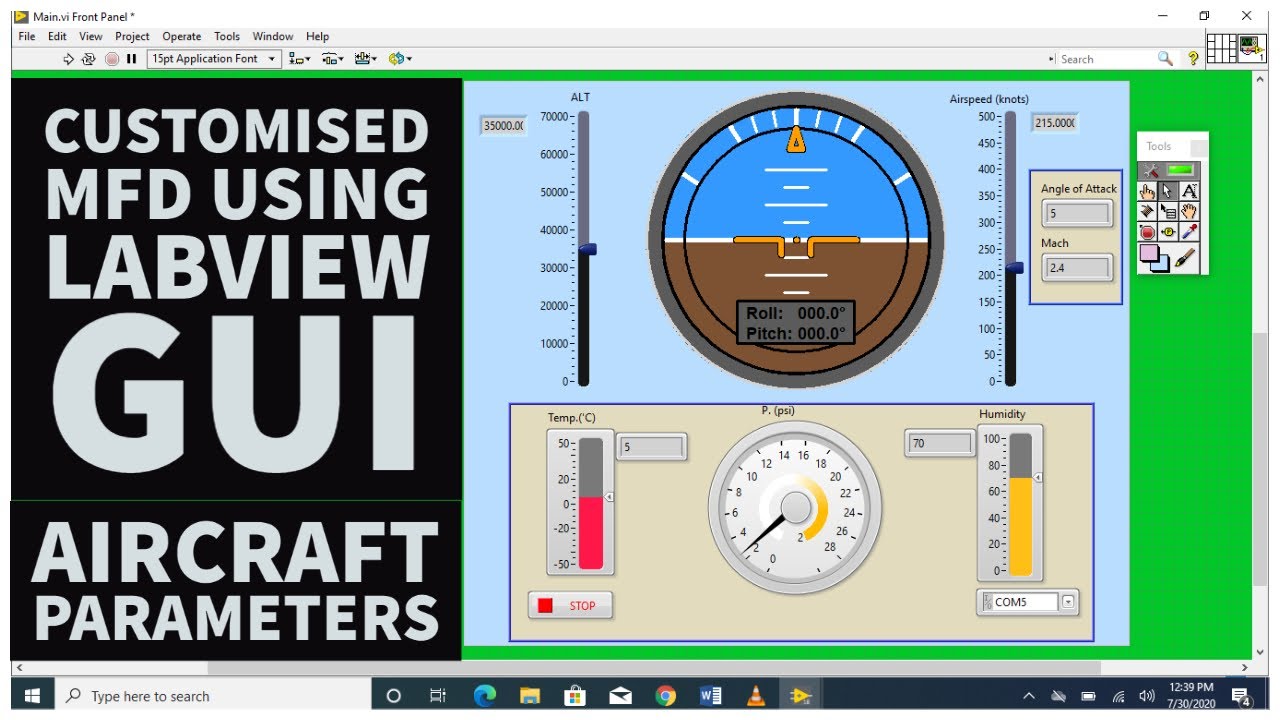Click the Temp thermometer slider pointer
The width and height of the screenshot is (1280, 720).
click(x=609, y=496)
